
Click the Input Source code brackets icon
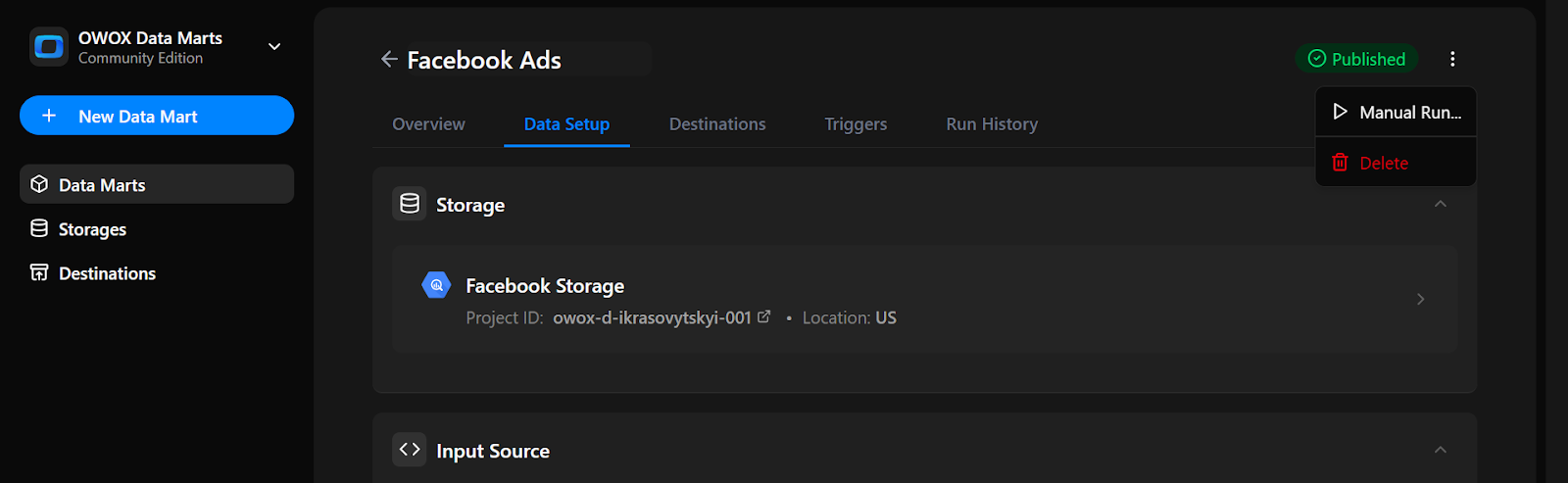(x=410, y=450)
